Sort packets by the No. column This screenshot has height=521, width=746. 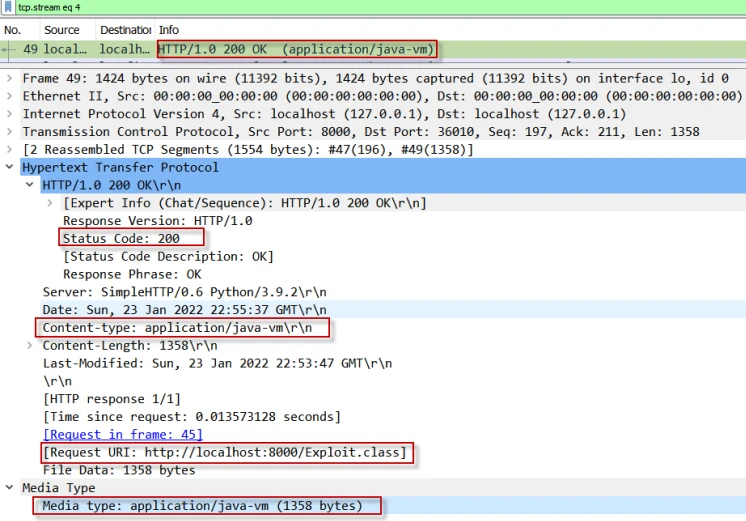(13, 30)
